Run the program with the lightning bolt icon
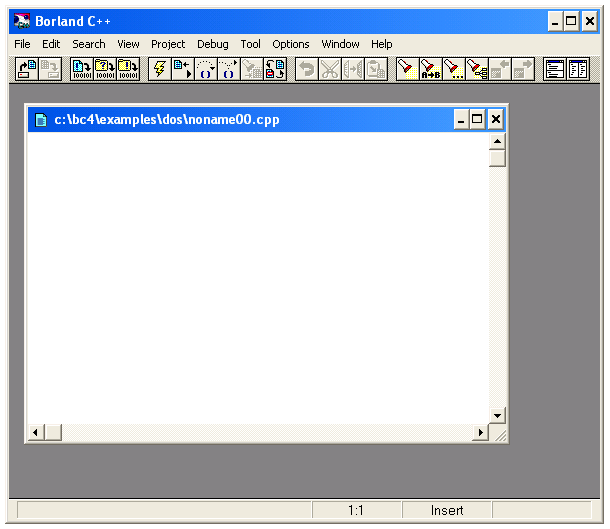610x529 pixels. [x=160, y=69]
